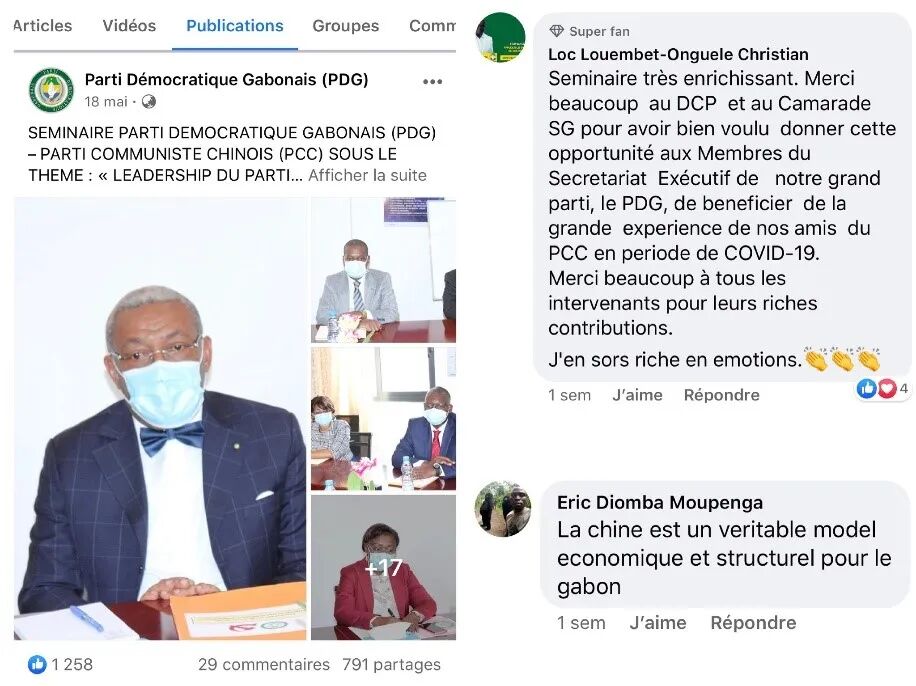Open the large photo of man in bow tie
Image resolution: width=916 pixels, height=686 pixels.
[159, 418]
